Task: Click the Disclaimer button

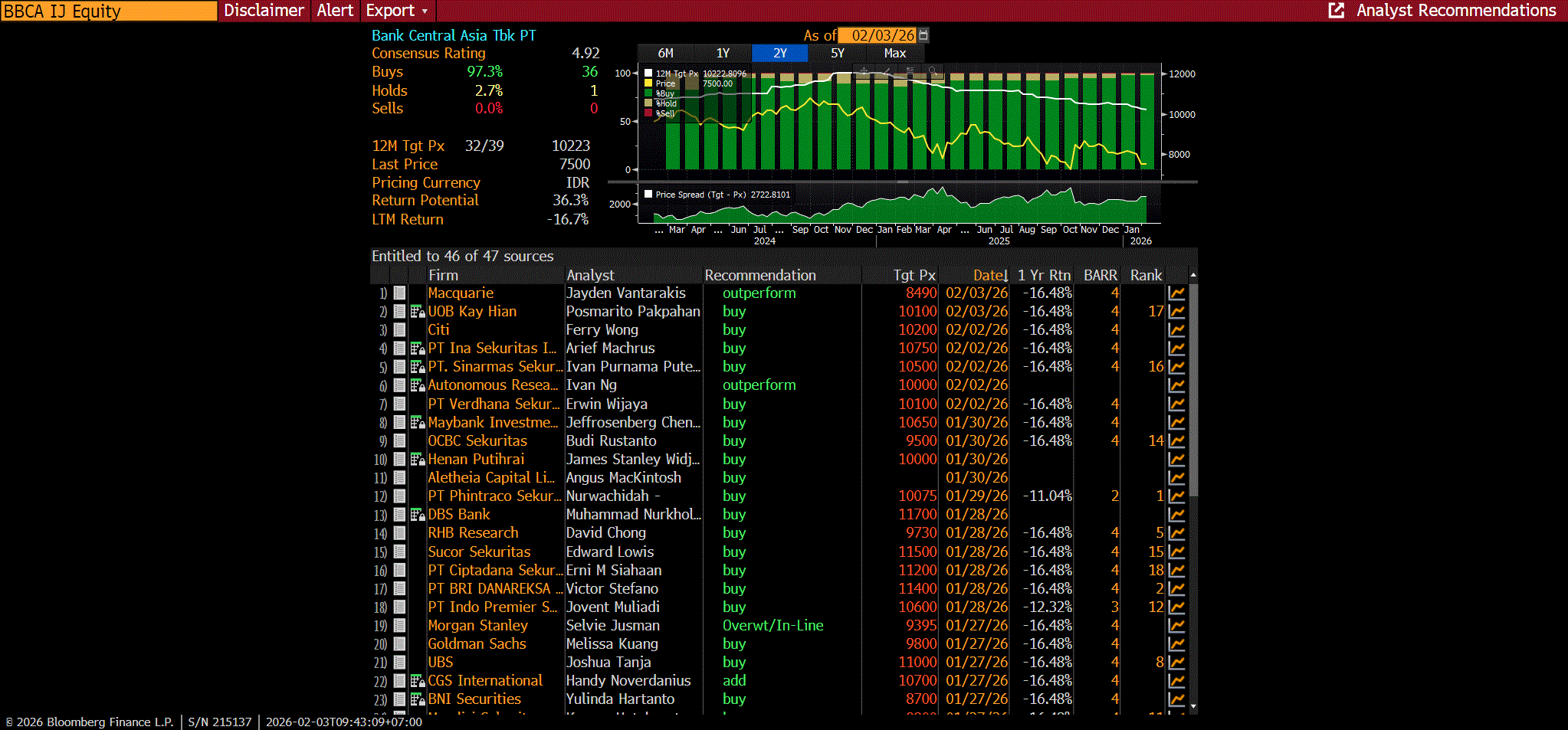Action: [x=264, y=11]
